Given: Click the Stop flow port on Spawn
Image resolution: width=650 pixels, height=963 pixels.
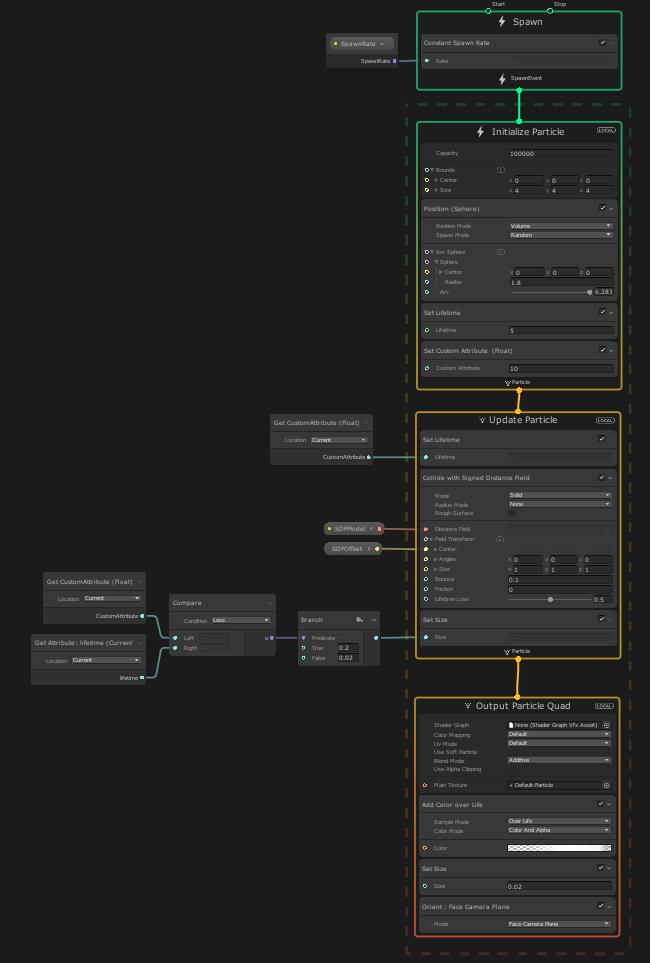Looking at the screenshot, I should point(550,11).
